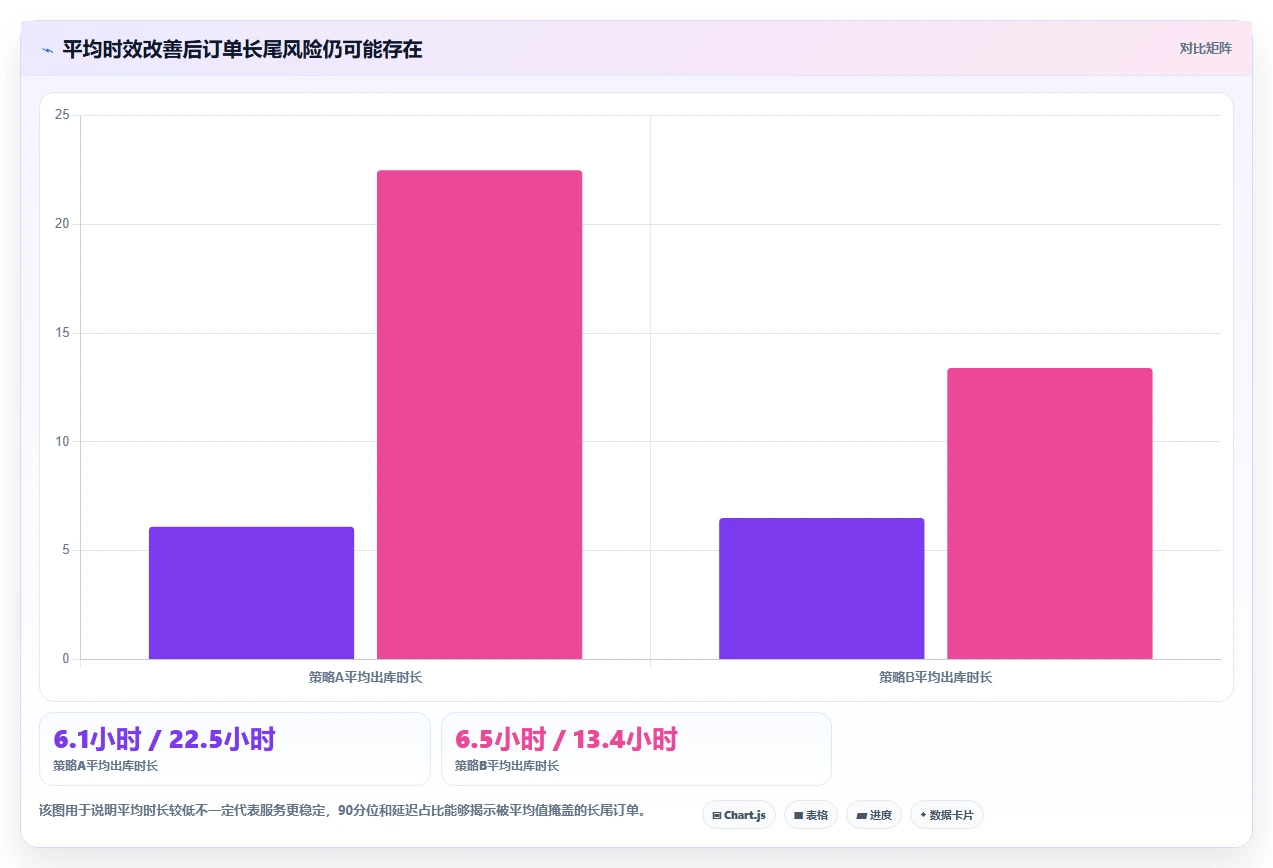The width and height of the screenshot is (1273, 868).
Task: Click the purple bar for 策略B
Action: (x=821, y=588)
